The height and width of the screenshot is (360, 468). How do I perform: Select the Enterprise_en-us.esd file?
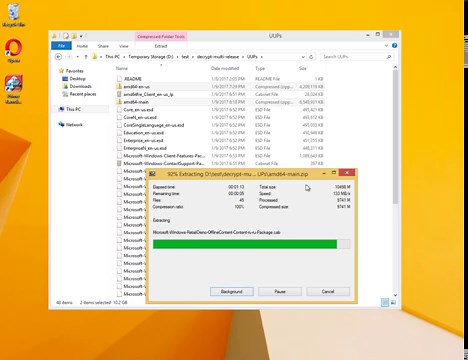[220, 140]
